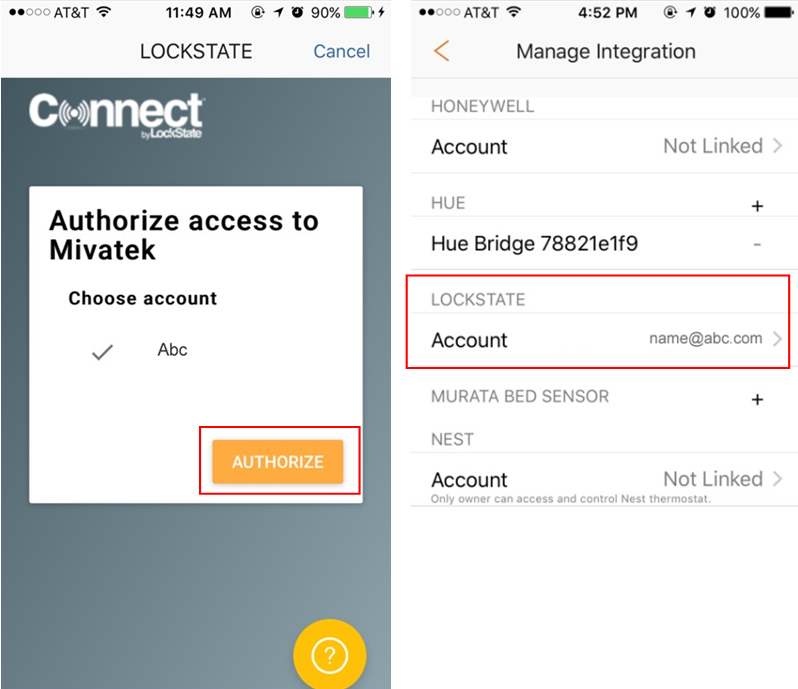
Task: Tap the Authorize access to Mivatek heading
Action: point(184,235)
